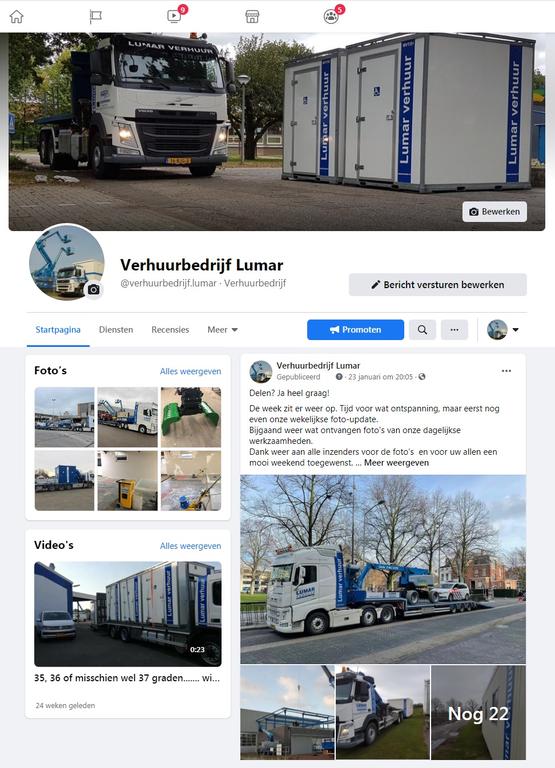Click Bericht versturen bewerken button
This screenshot has width=555, height=768.
(x=437, y=285)
